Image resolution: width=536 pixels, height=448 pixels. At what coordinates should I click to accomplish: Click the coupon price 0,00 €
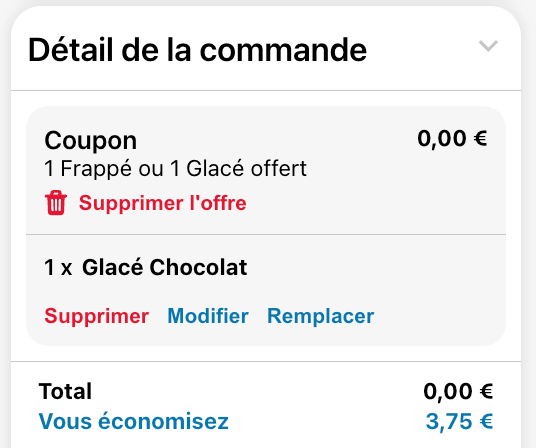point(452,138)
